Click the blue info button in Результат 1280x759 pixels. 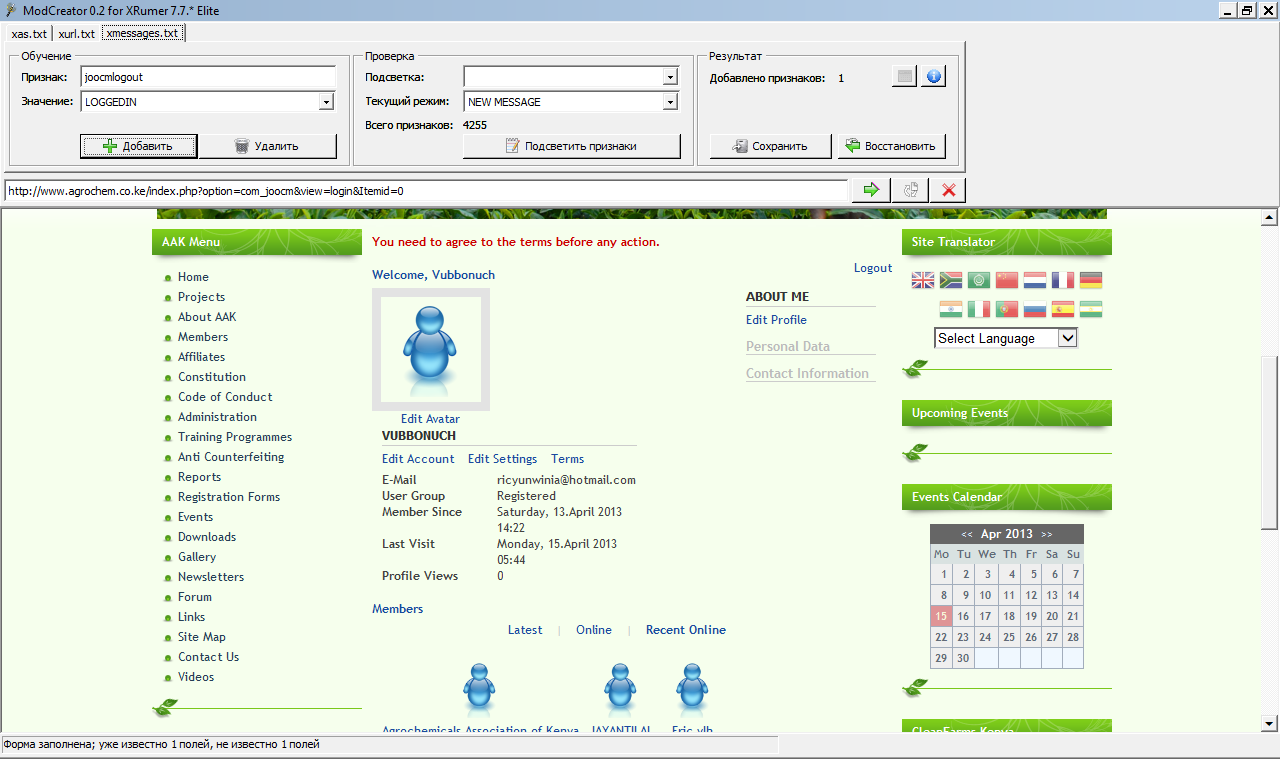(x=933, y=76)
